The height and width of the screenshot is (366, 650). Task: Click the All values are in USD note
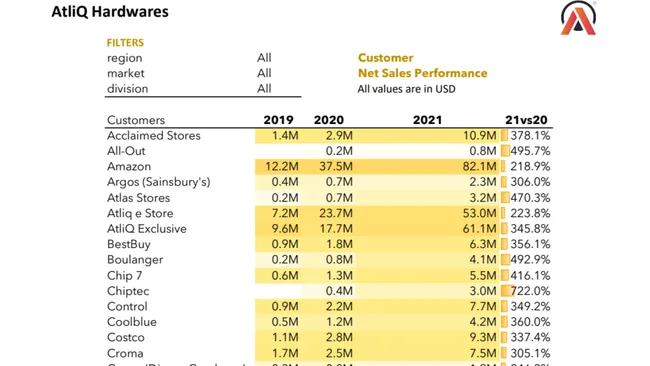point(406,89)
